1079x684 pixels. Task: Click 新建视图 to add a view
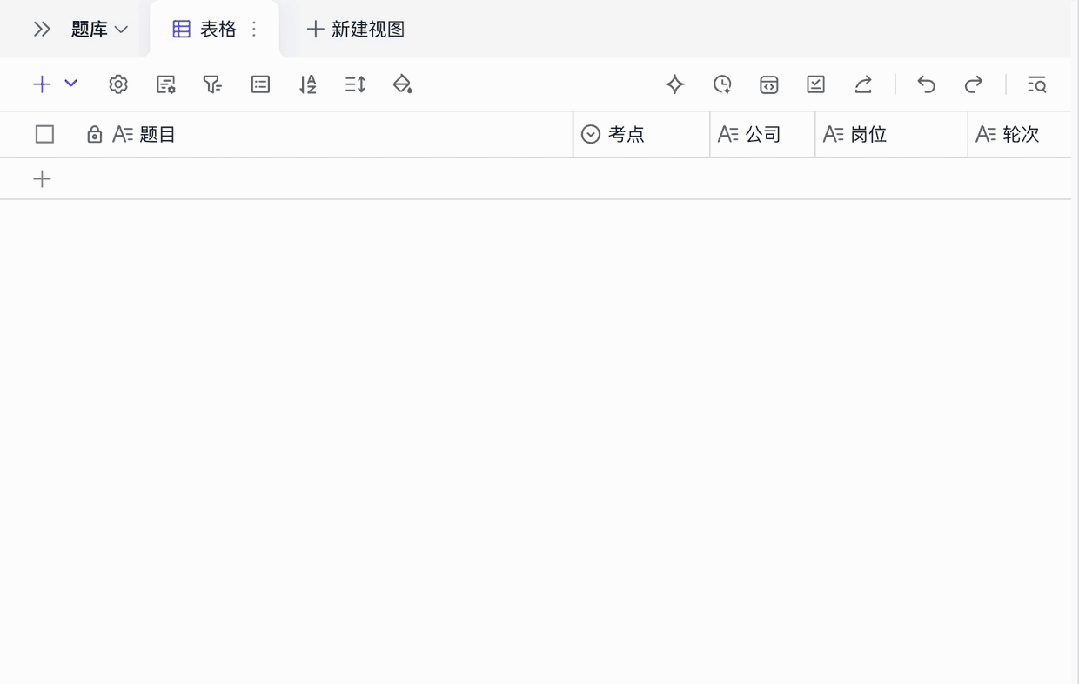356,29
